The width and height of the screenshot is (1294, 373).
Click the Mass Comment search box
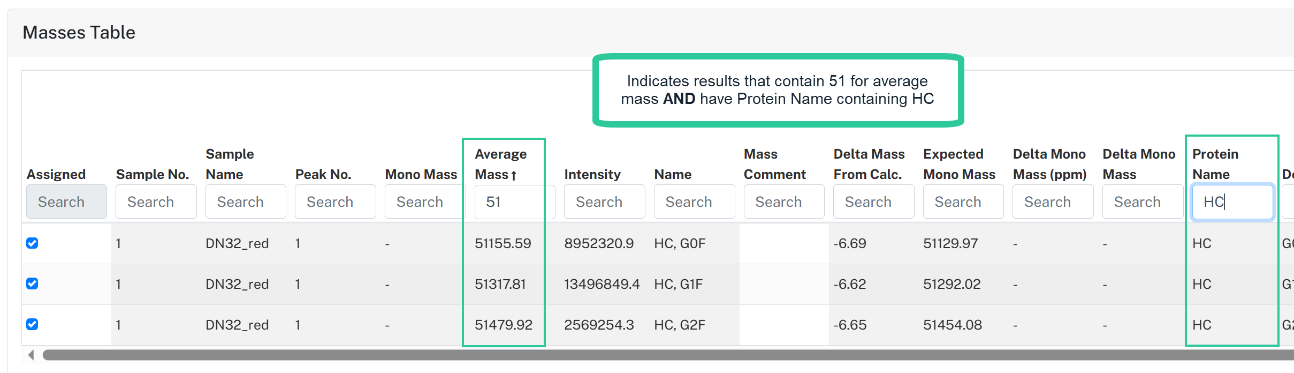[x=784, y=202]
